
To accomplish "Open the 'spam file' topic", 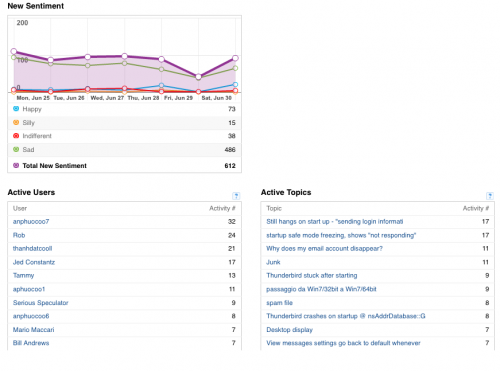I will pos(279,303).
